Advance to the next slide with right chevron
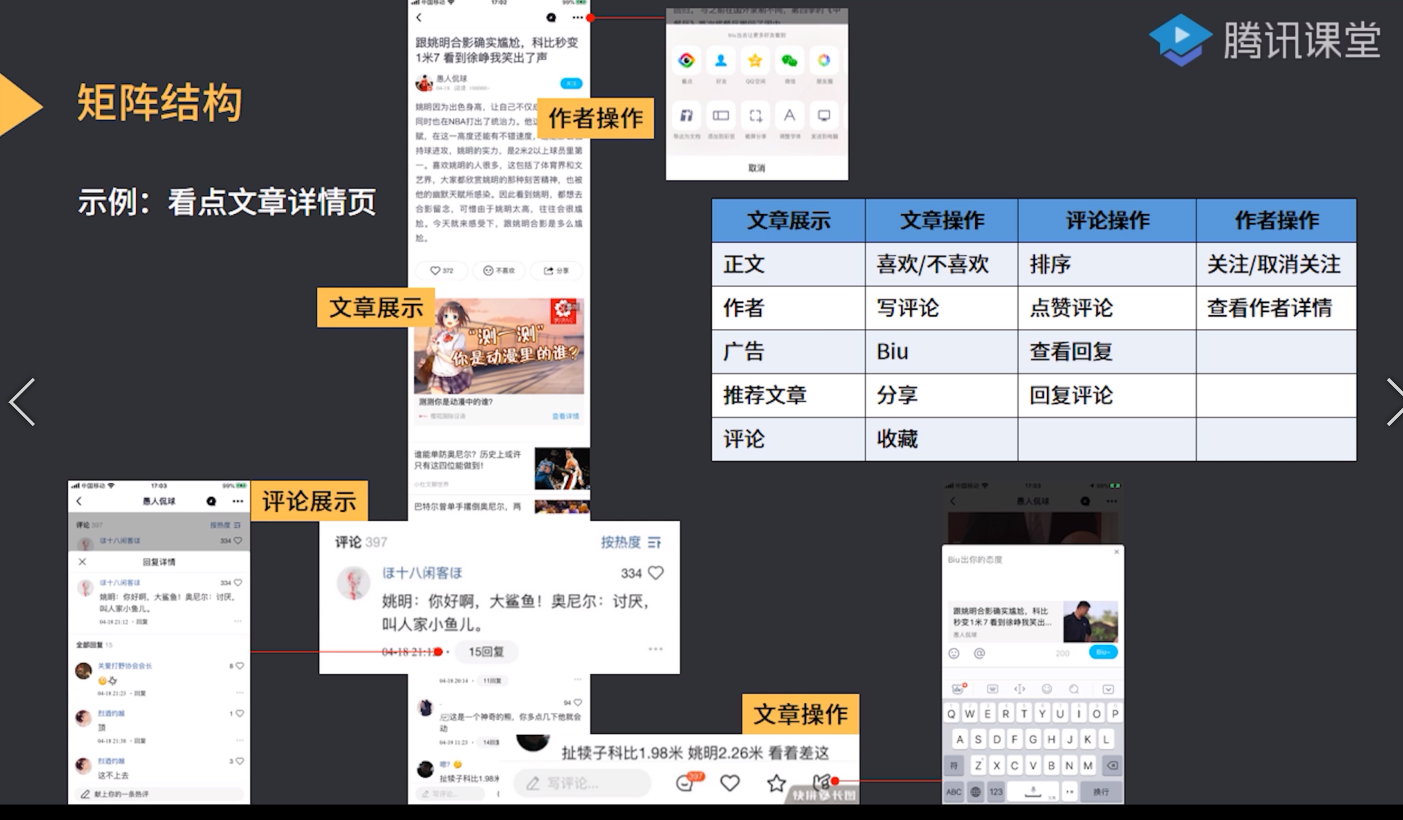The image size is (1403, 820). tap(1393, 402)
